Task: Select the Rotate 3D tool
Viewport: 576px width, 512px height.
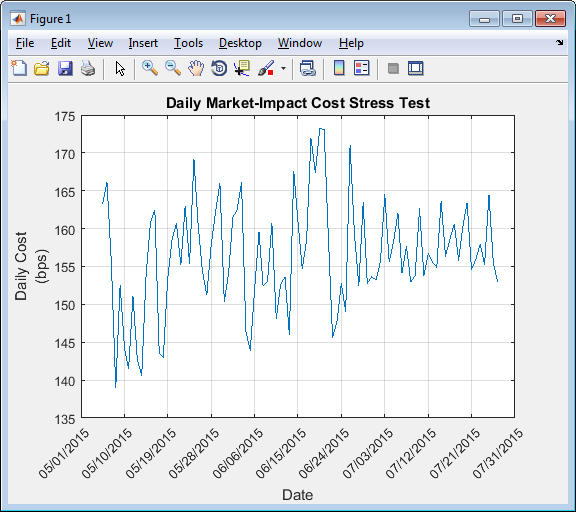Action: point(219,68)
